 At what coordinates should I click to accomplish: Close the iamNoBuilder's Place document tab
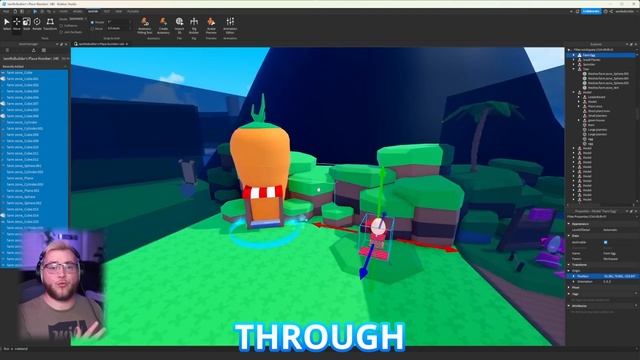point(127,44)
